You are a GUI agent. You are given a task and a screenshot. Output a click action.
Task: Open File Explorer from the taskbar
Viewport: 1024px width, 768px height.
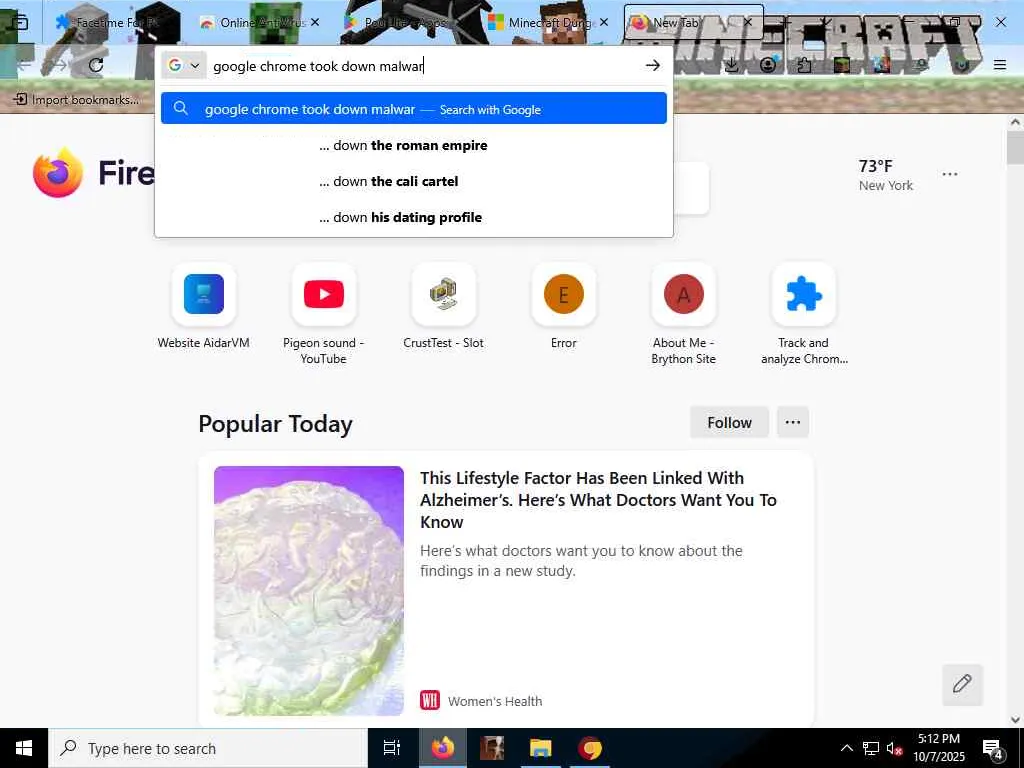pyautogui.click(x=541, y=748)
